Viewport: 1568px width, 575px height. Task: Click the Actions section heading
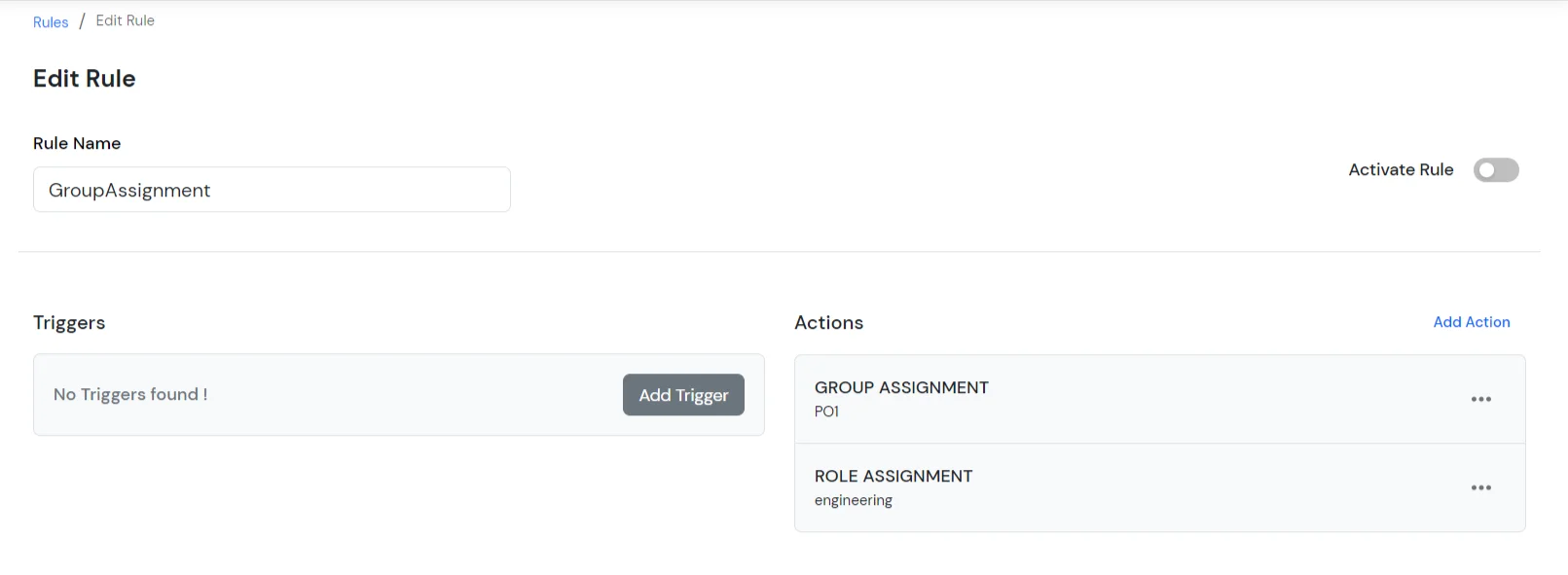point(828,322)
